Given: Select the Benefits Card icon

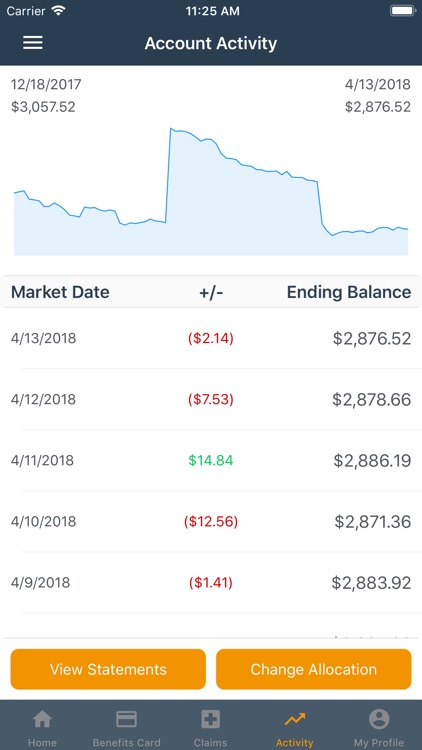Looking at the screenshot, I should point(126,718).
